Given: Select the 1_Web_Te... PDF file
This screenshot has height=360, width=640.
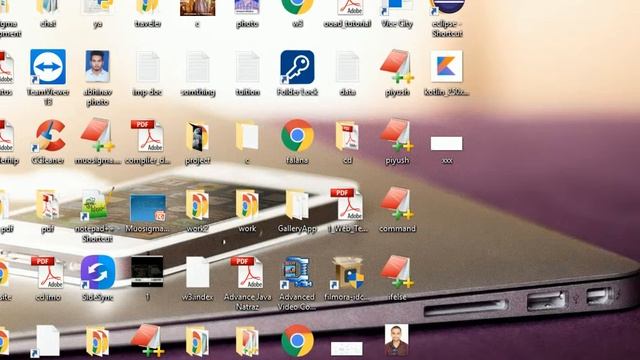Looking at the screenshot, I should tap(347, 204).
